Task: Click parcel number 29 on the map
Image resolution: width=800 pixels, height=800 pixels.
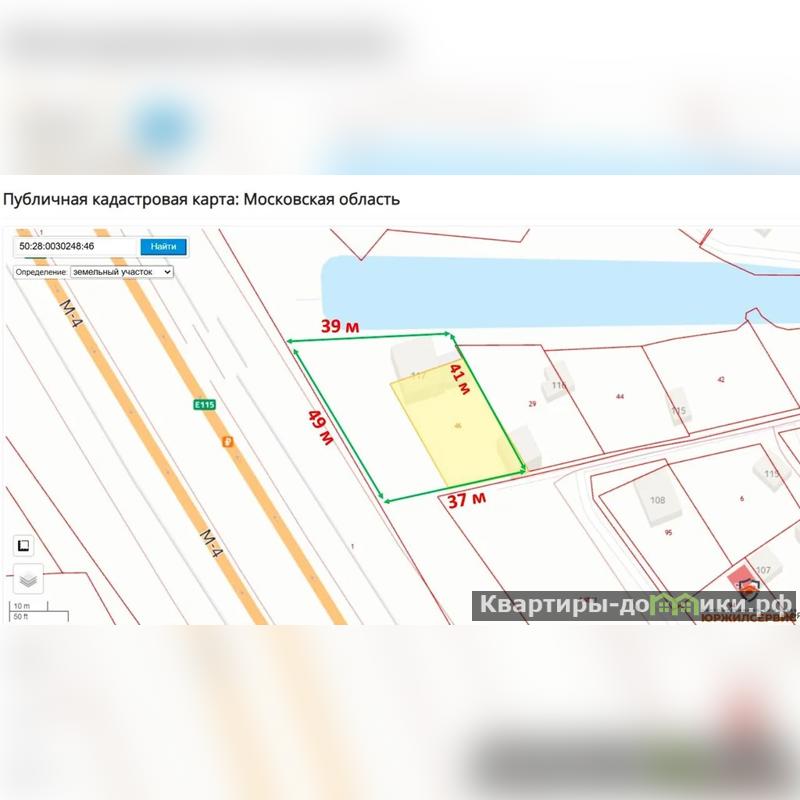Action: (532, 404)
